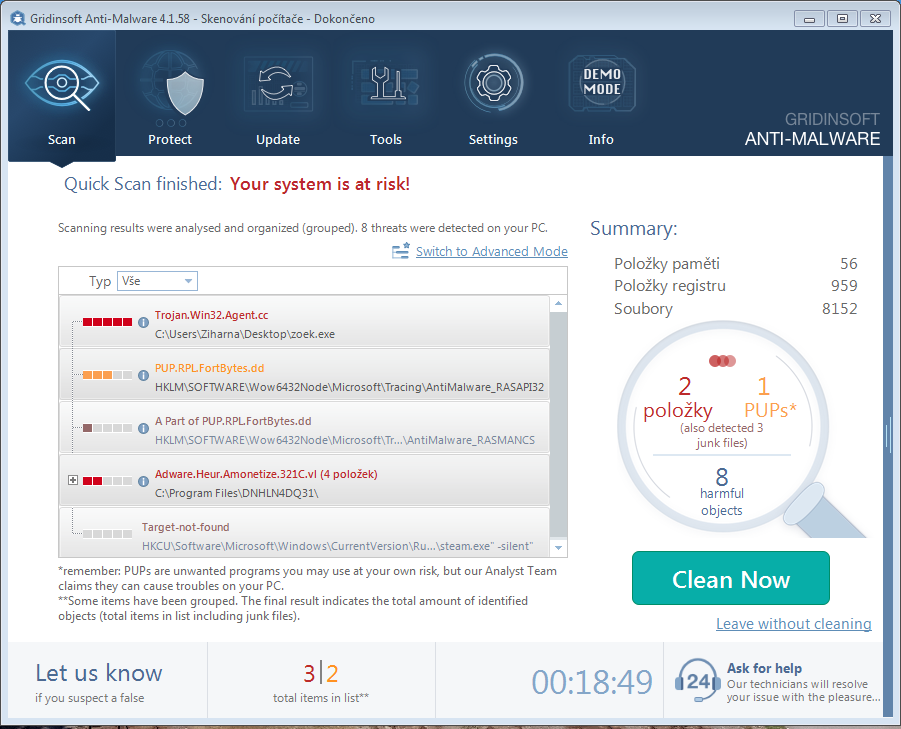Select the Settings tab label
901x729 pixels.
tap(493, 140)
